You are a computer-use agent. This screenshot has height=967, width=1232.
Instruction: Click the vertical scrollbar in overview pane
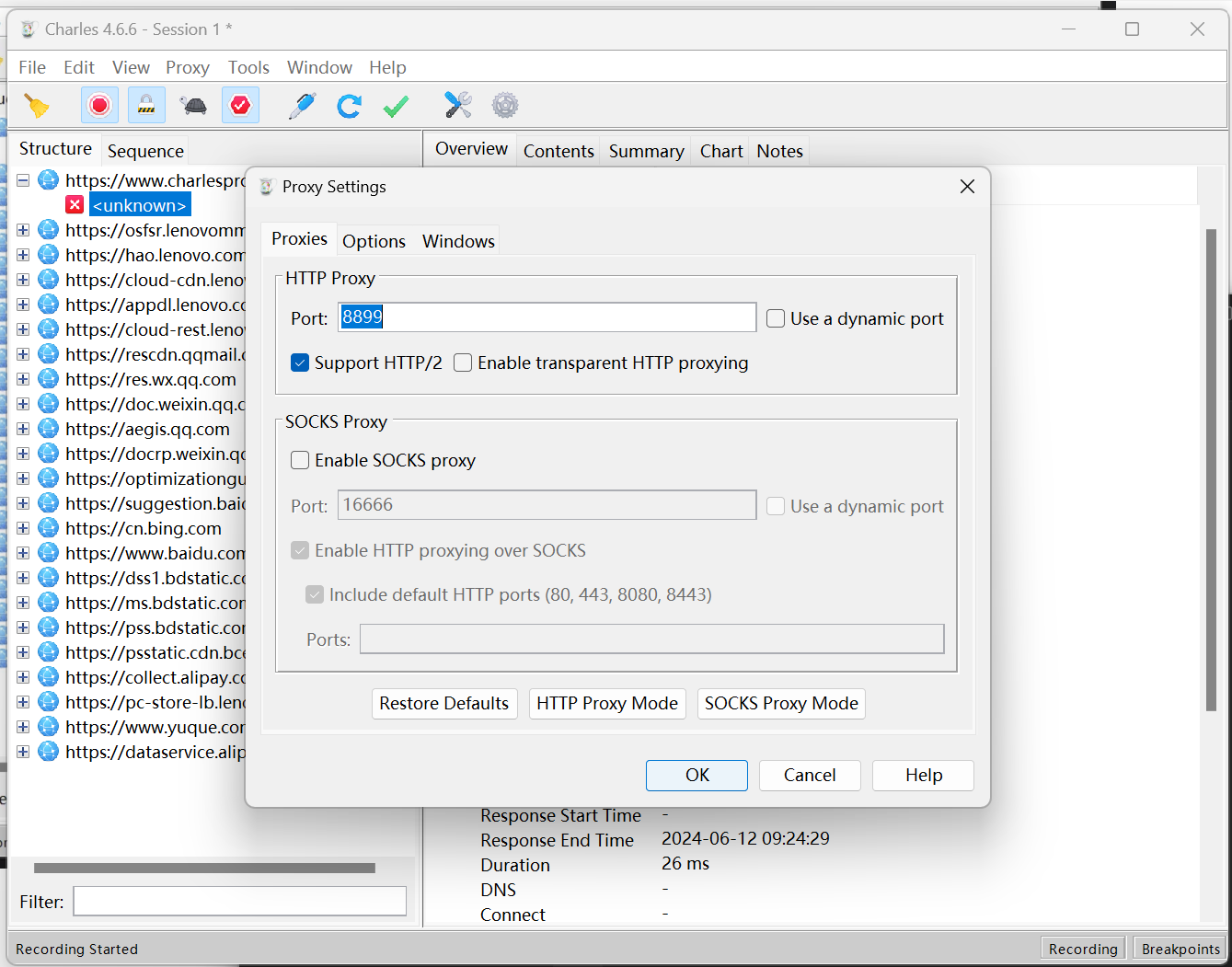1212,469
